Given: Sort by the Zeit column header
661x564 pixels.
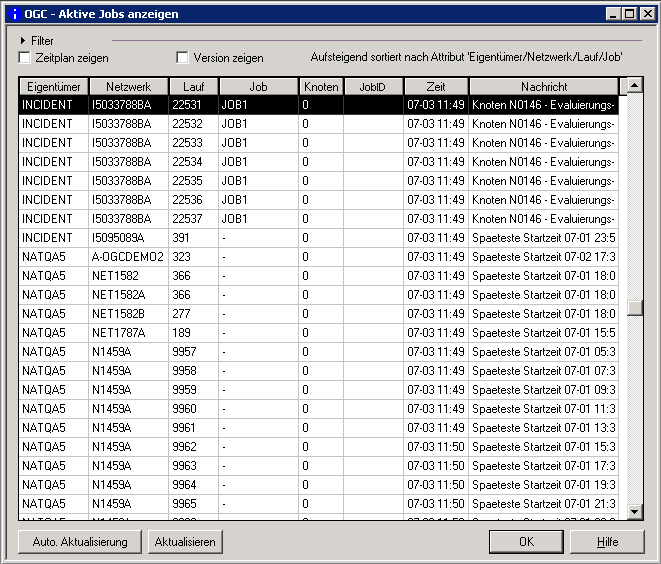Looking at the screenshot, I should click(x=436, y=86).
